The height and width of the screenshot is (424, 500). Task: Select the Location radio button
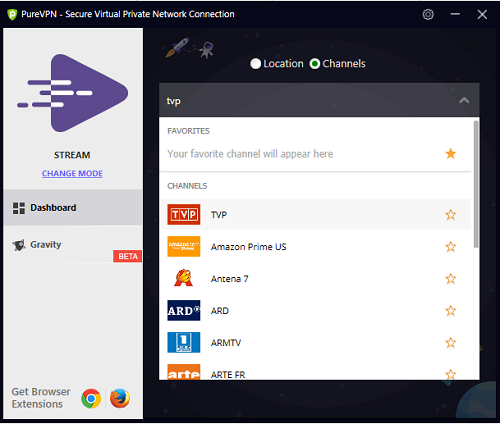[x=255, y=64]
